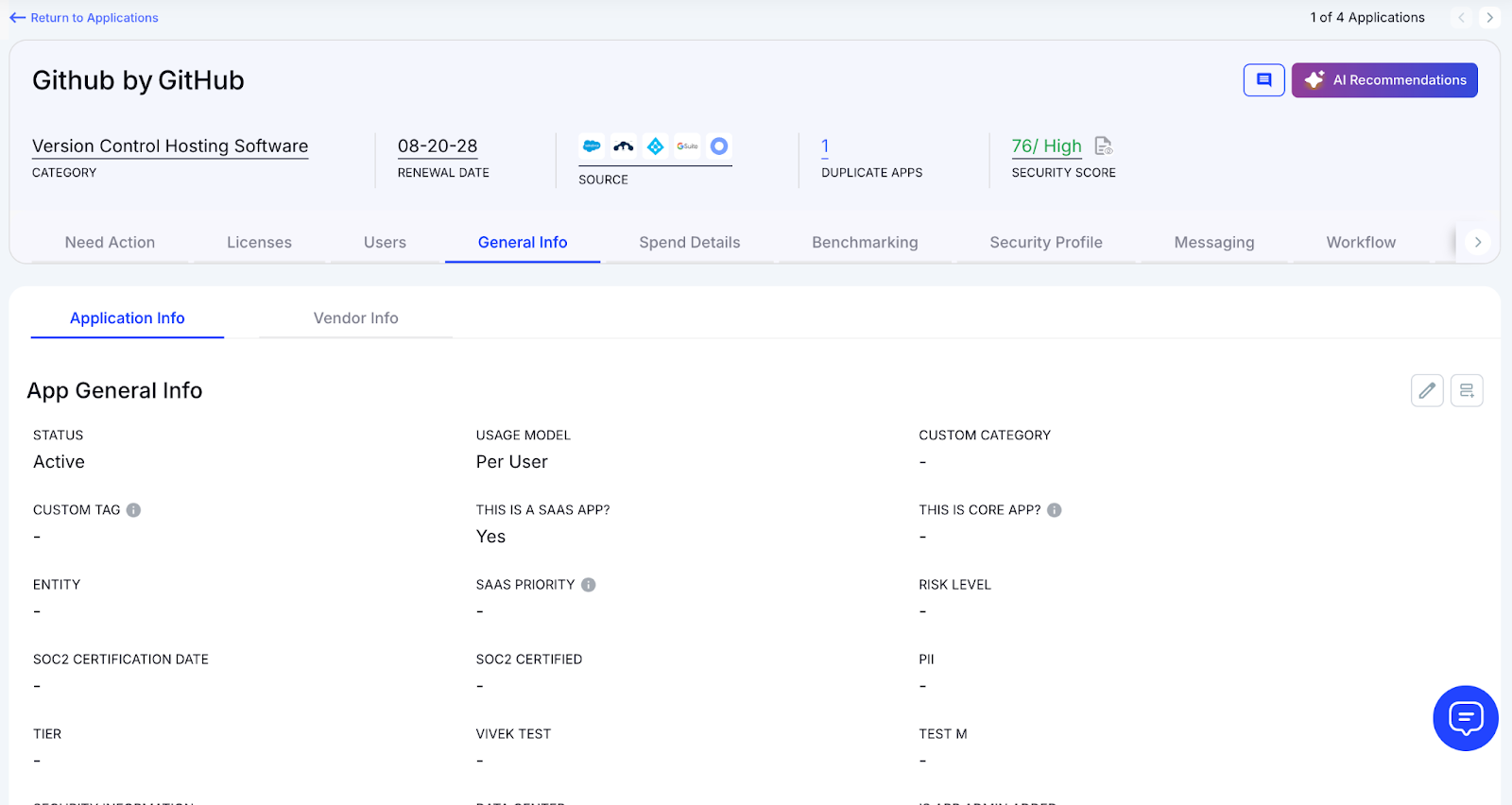Switch to the Need Action tab
The image size is (1512, 805).
coord(110,243)
